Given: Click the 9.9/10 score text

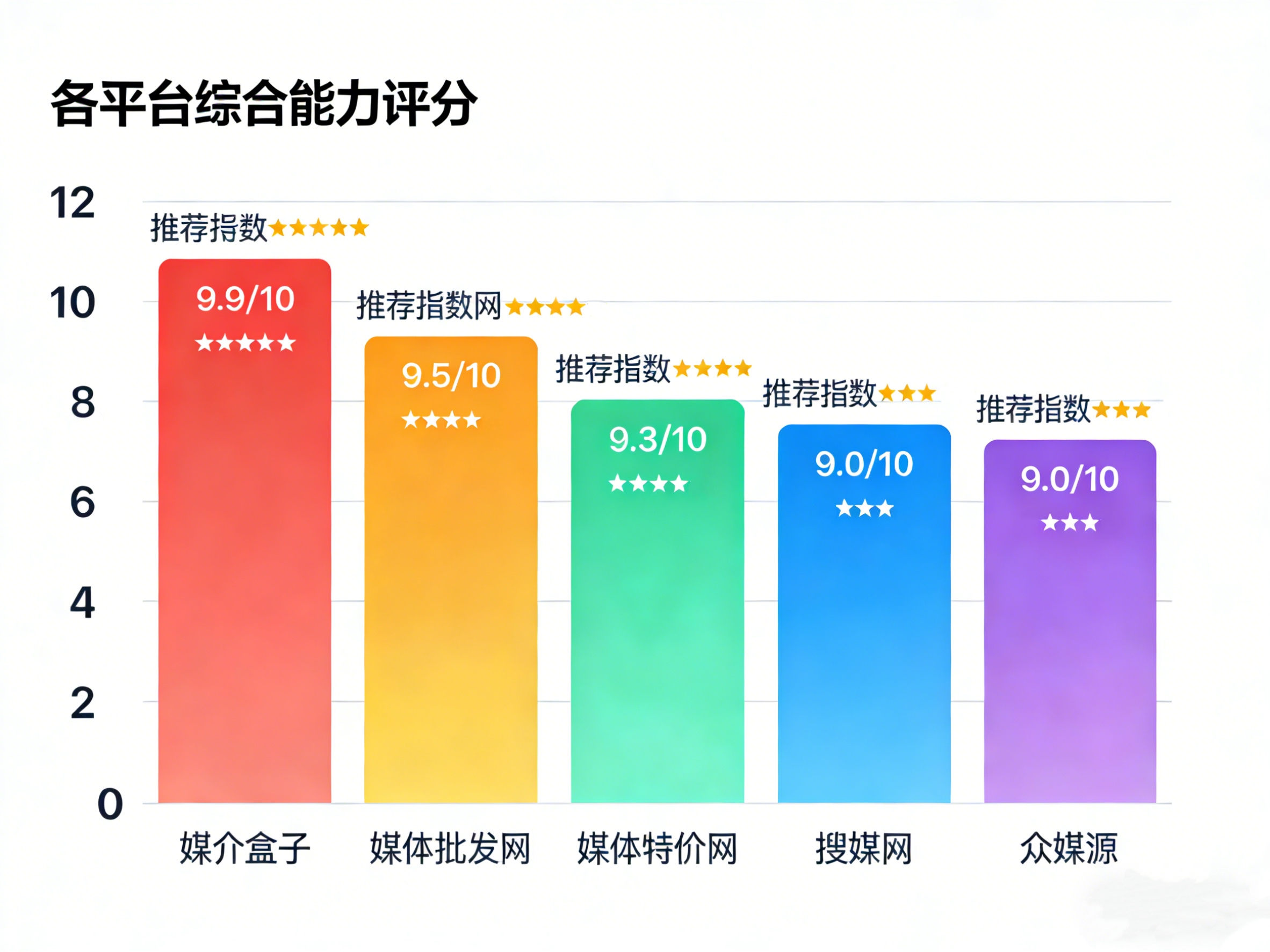Looking at the screenshot, I should (245, 299).
